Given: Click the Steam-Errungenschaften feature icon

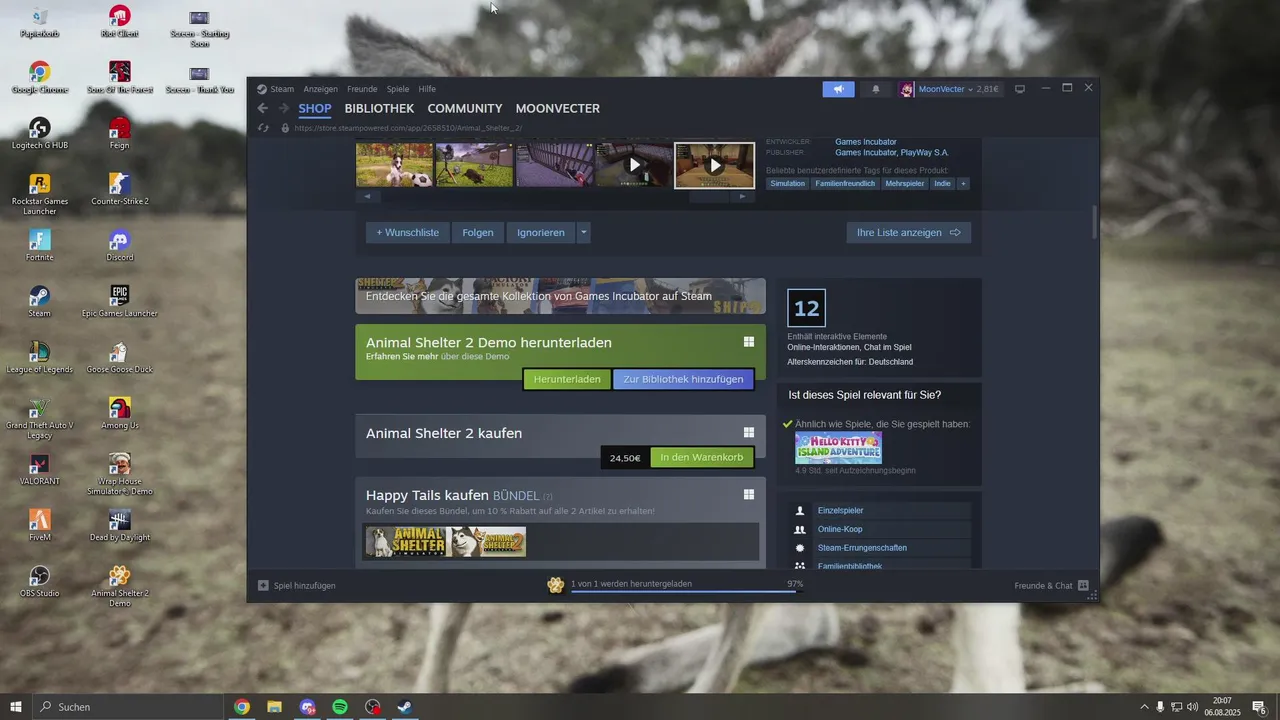Looking at the screenshot, I should [800, 548].
